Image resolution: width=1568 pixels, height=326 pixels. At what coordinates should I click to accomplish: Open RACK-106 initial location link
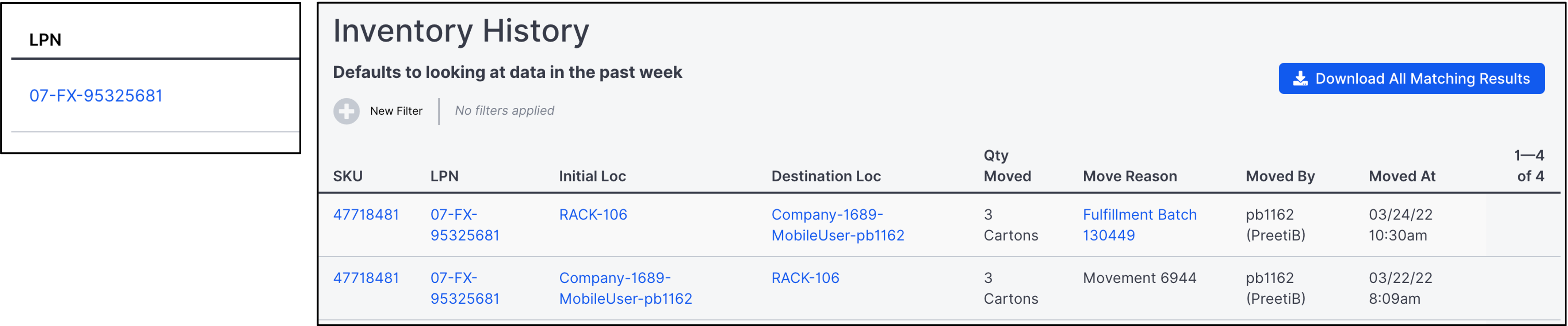click(x=593, y=215)
